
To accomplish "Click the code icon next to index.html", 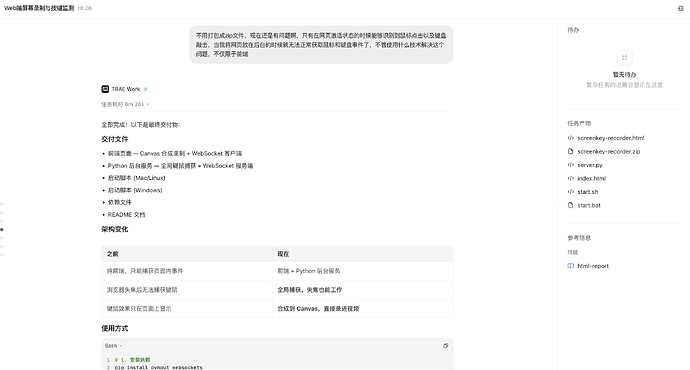I will [571, 178].
